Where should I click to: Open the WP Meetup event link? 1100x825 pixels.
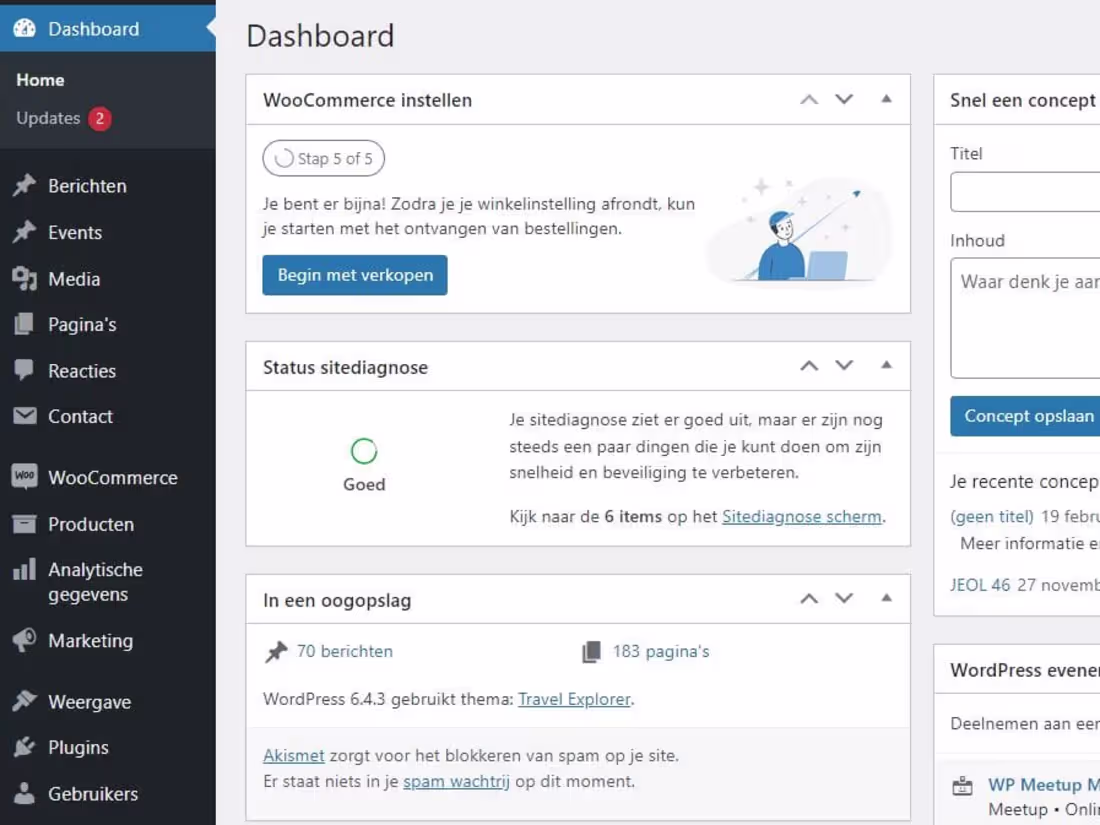(1044, 785)
